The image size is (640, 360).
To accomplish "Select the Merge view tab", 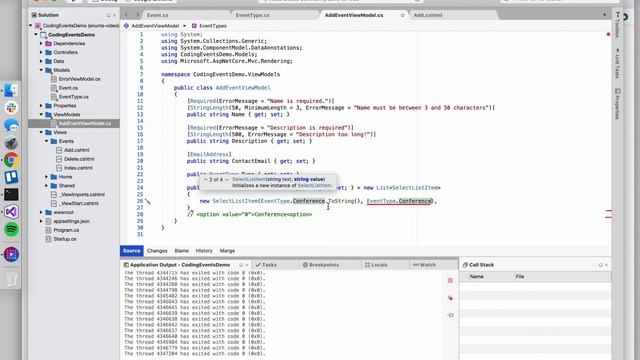I will click(x=227, y=251).
